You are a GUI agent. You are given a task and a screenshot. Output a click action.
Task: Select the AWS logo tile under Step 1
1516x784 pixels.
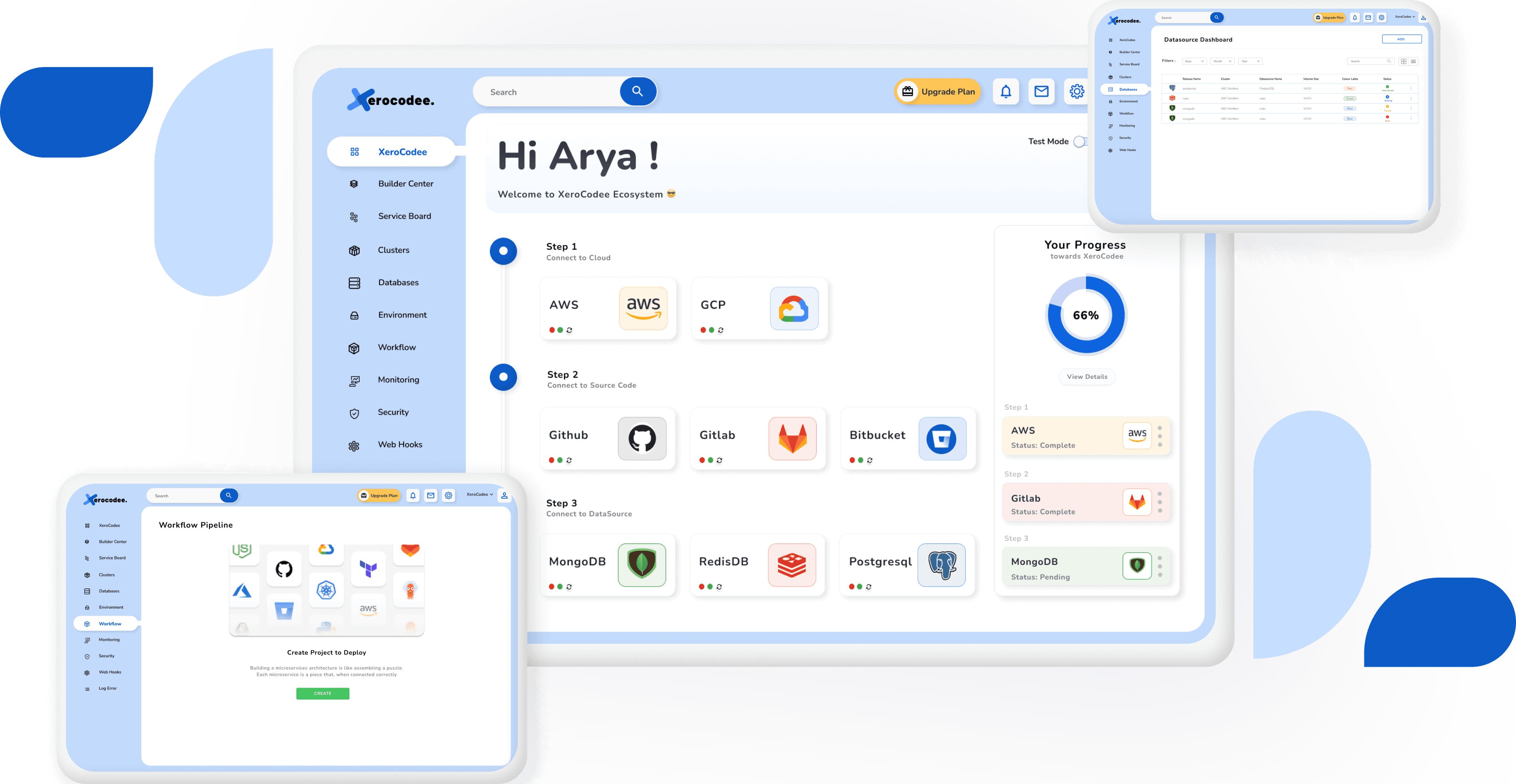click(643, 308)
